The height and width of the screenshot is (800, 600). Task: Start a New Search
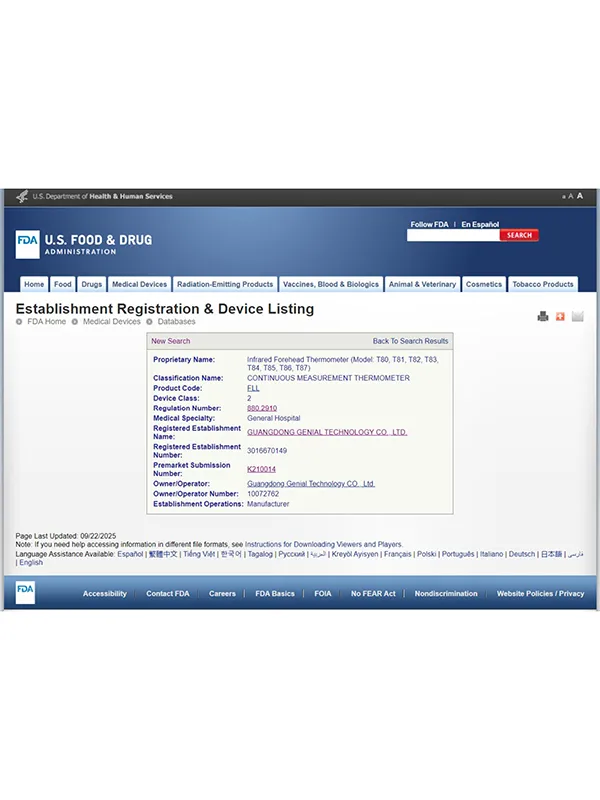tap(170, 341)
